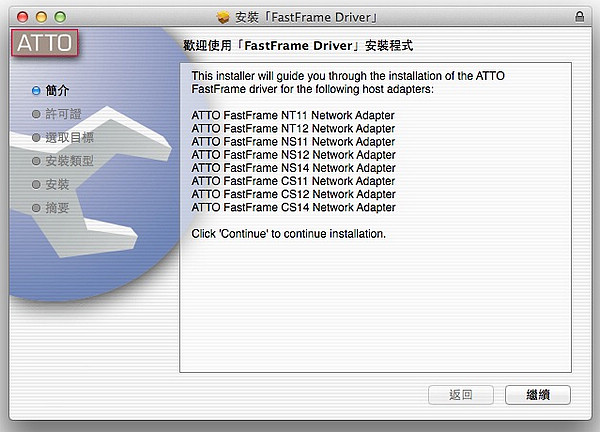Click the 安裝 step bullet in sidebar
This screenshot has height=432, width=600.
coord(36,184)
